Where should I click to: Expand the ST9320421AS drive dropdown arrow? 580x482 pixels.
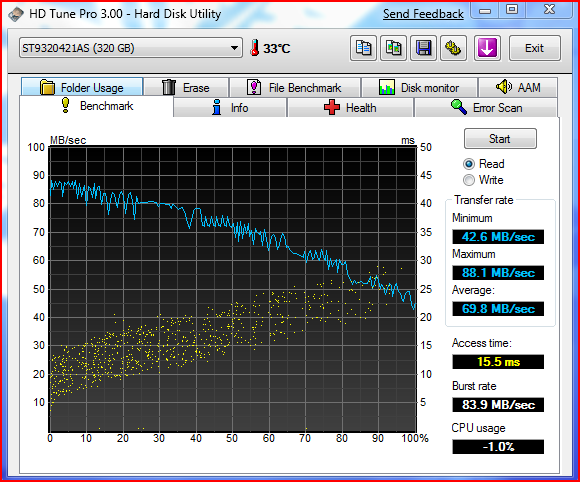[234, 48]
